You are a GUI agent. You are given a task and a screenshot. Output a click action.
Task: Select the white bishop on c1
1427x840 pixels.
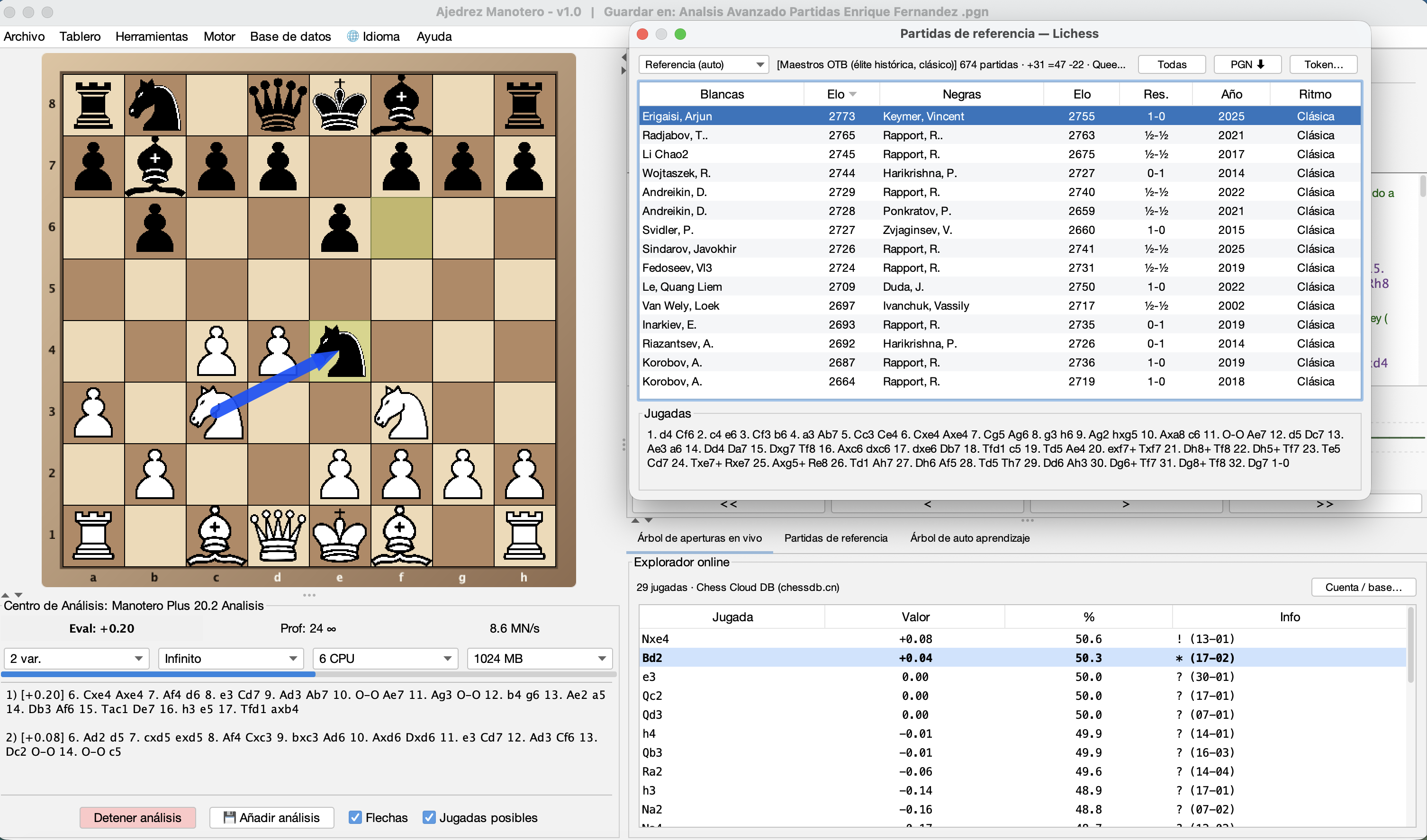pyautogui.click(x=217, y=536)
